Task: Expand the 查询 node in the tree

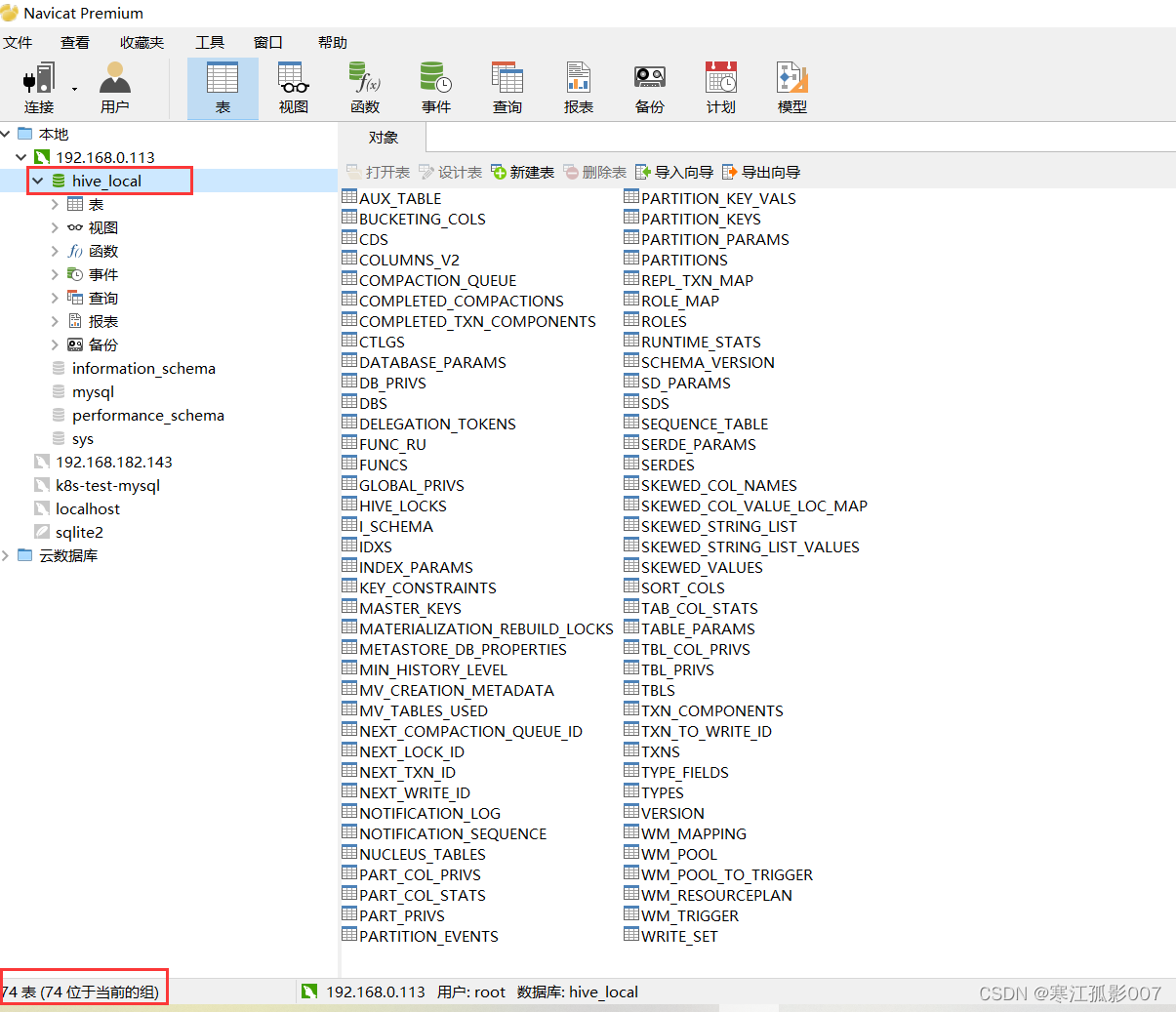Action: (x=55, y=298)
